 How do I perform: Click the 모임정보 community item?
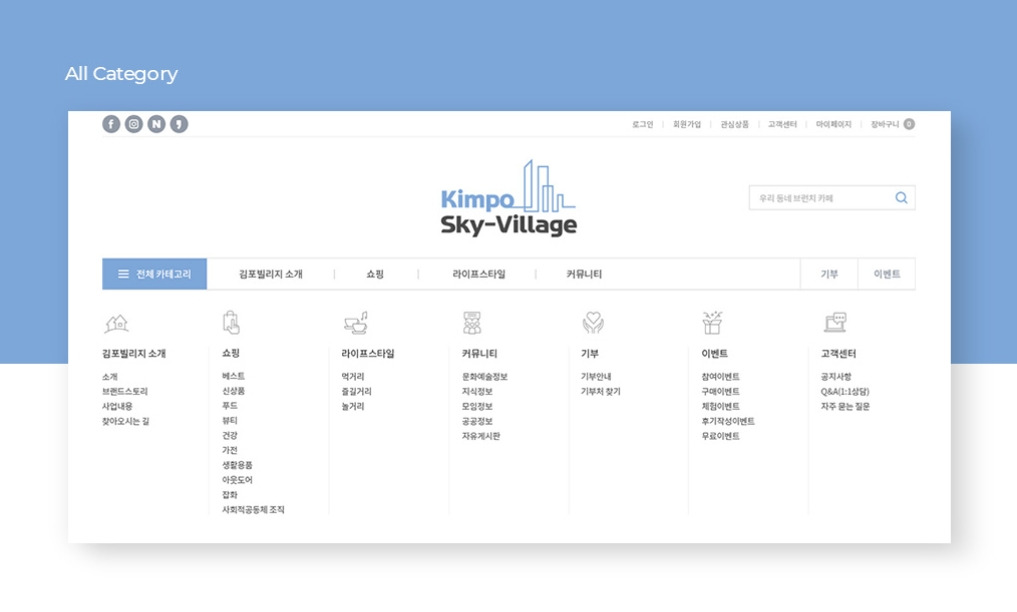[x=477, y=406]
